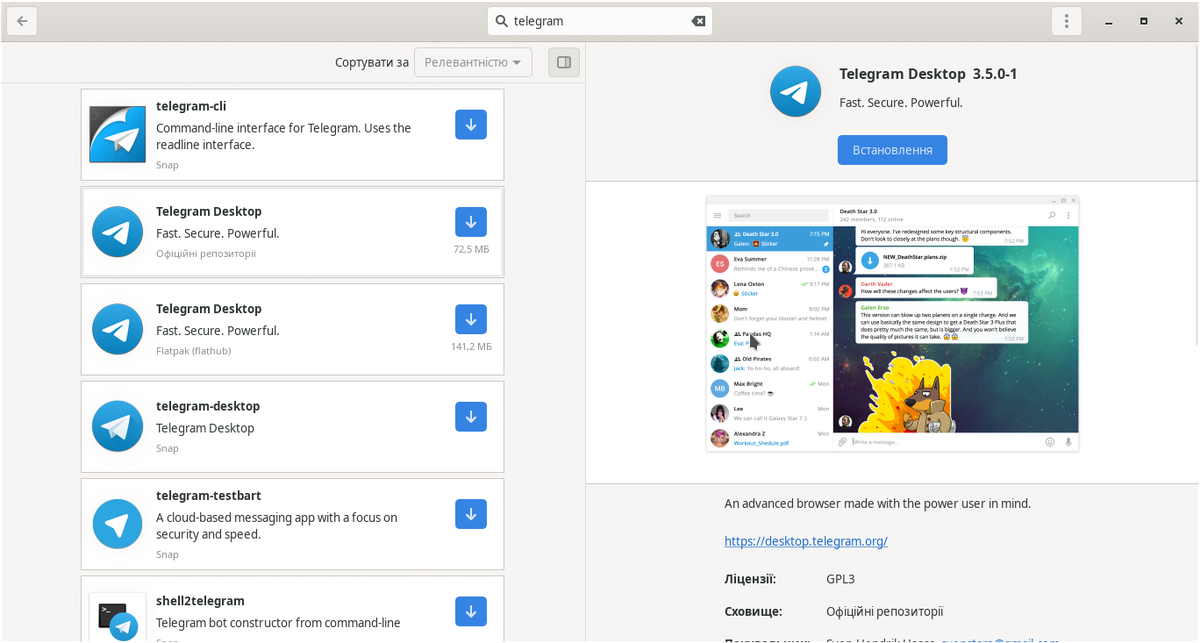This screenshot has width=1200, height=643.
Task: Open the three-dot main menu
Action: click(x=1067, y=21)
